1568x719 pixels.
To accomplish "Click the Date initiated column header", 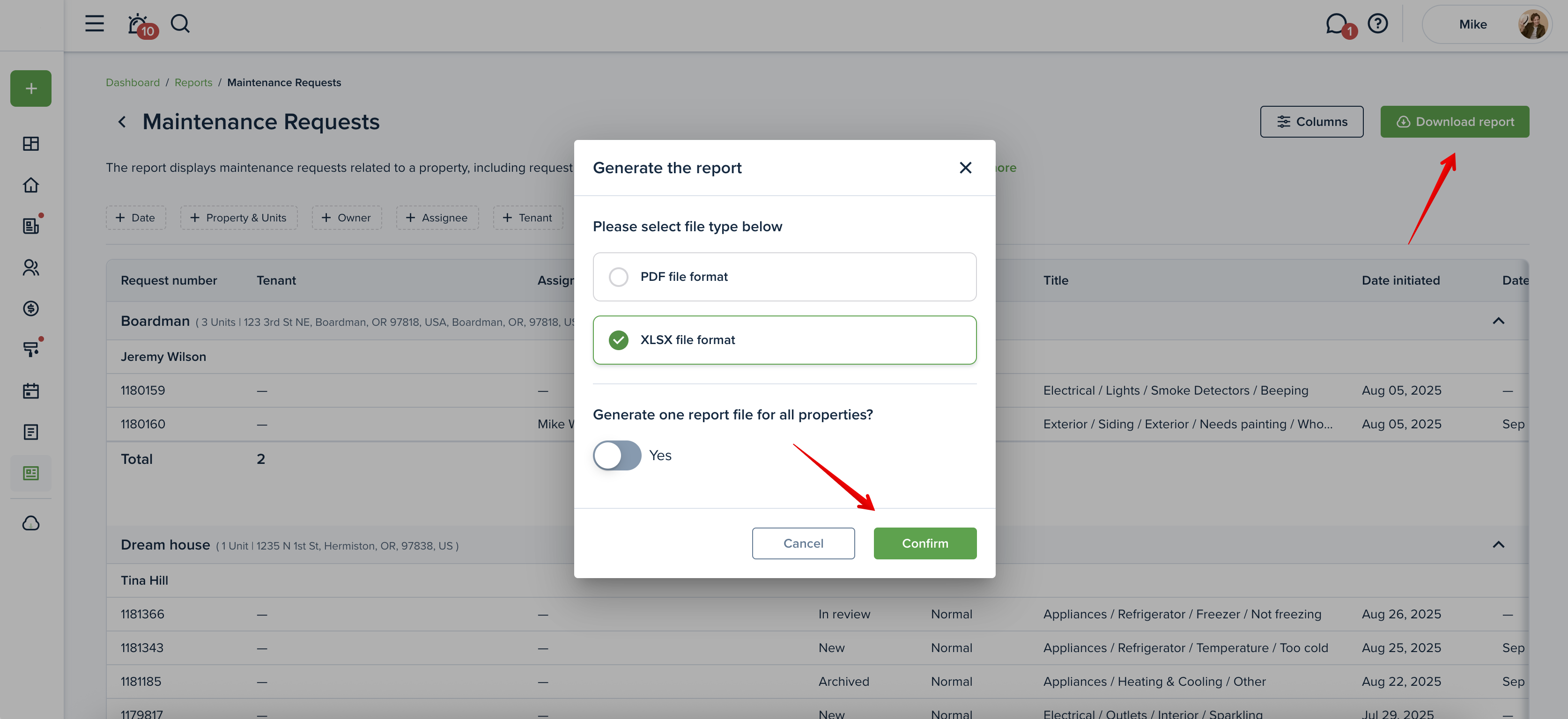I will coord(1401,280).
